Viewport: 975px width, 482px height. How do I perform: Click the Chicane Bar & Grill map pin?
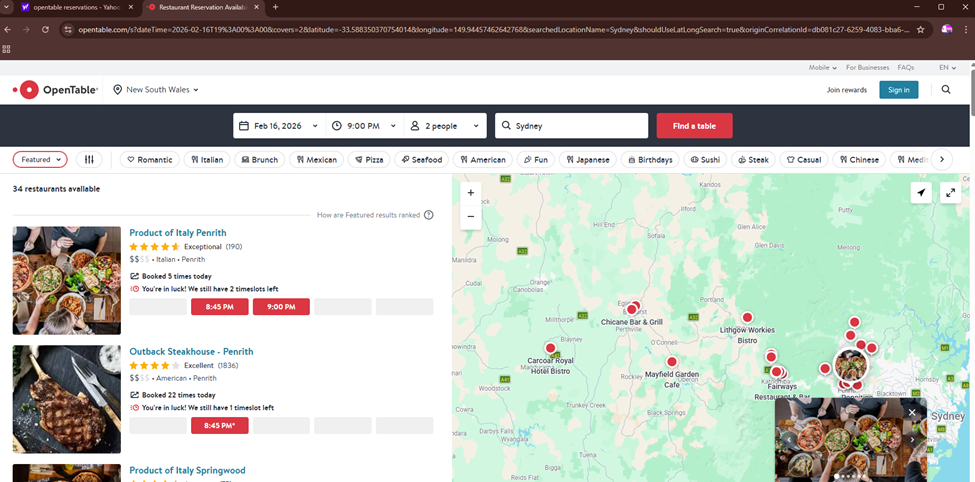632,309
